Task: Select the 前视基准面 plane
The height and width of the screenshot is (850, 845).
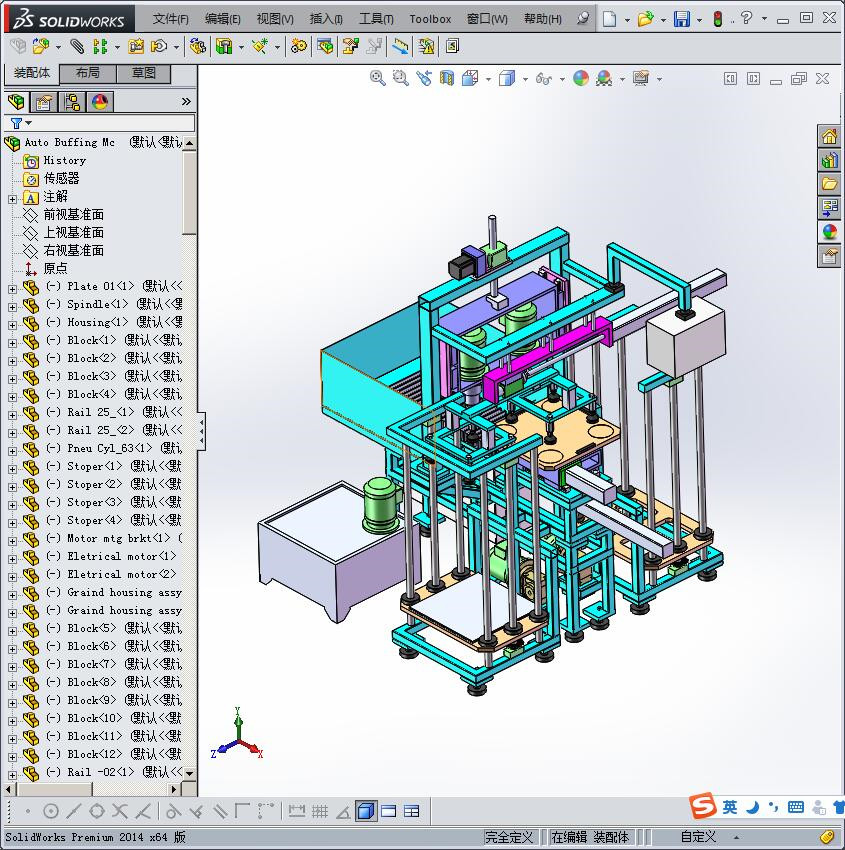Action: click(73, 215)
